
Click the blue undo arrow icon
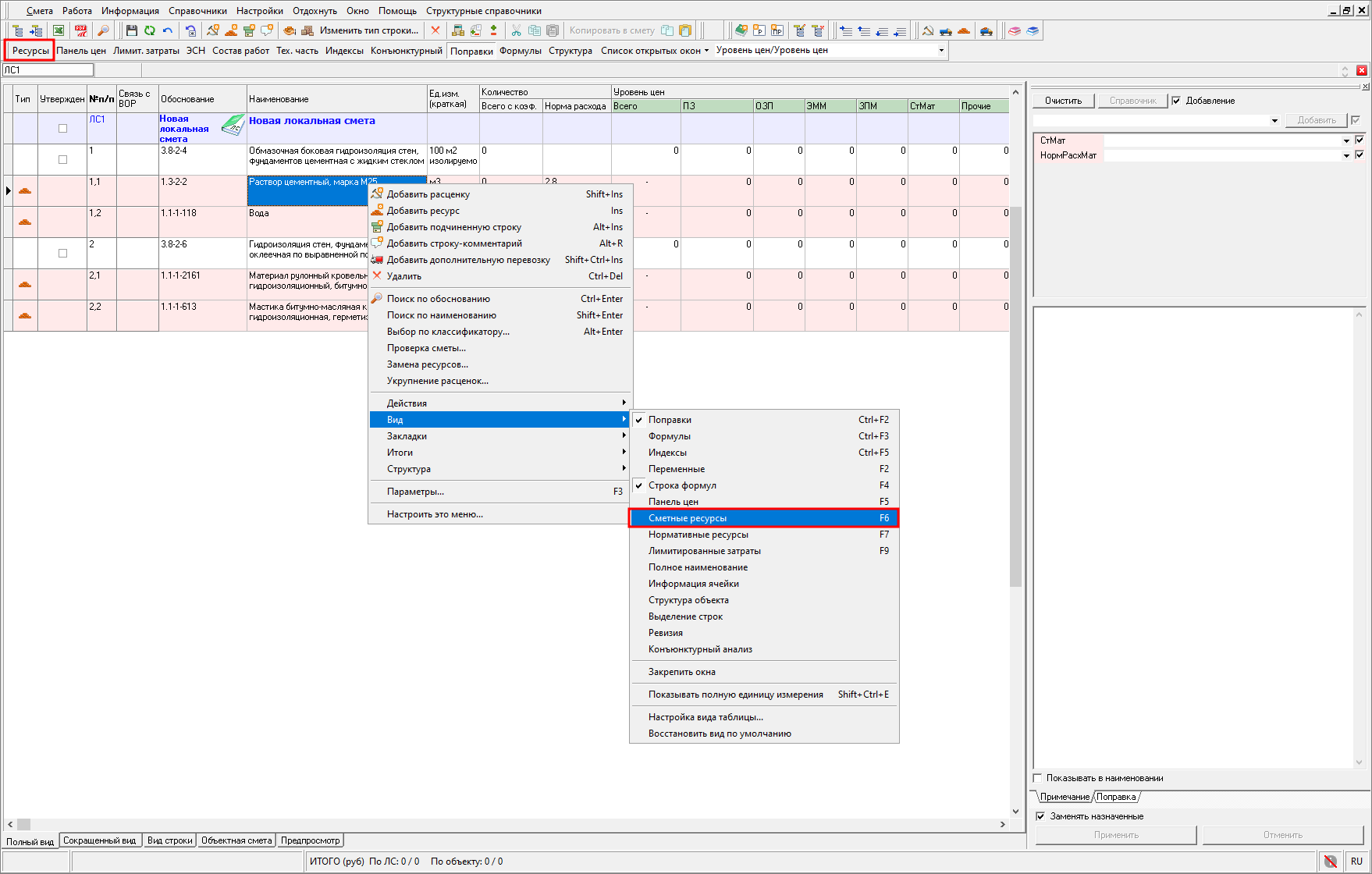(x=167, y=30)
